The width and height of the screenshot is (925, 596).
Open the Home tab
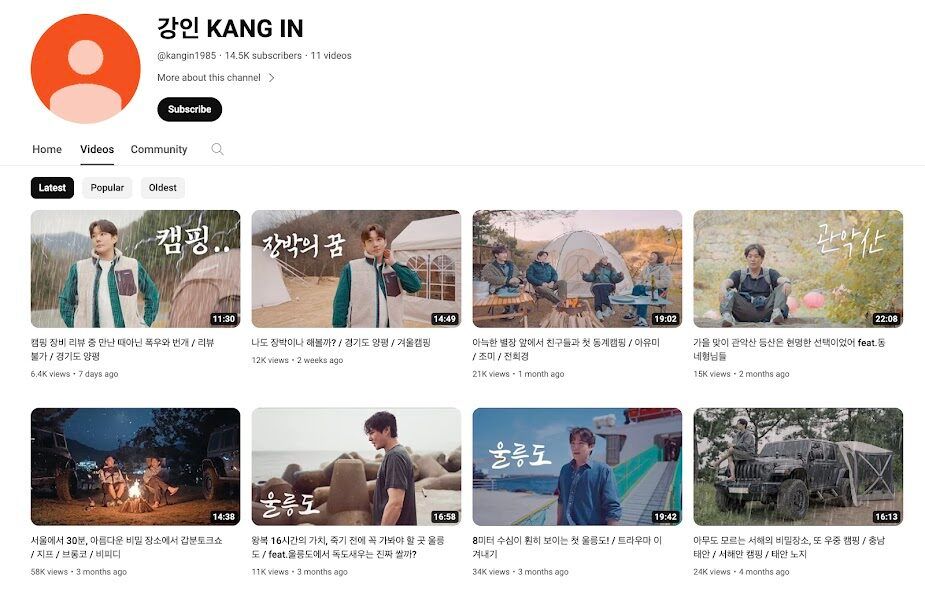47,149
